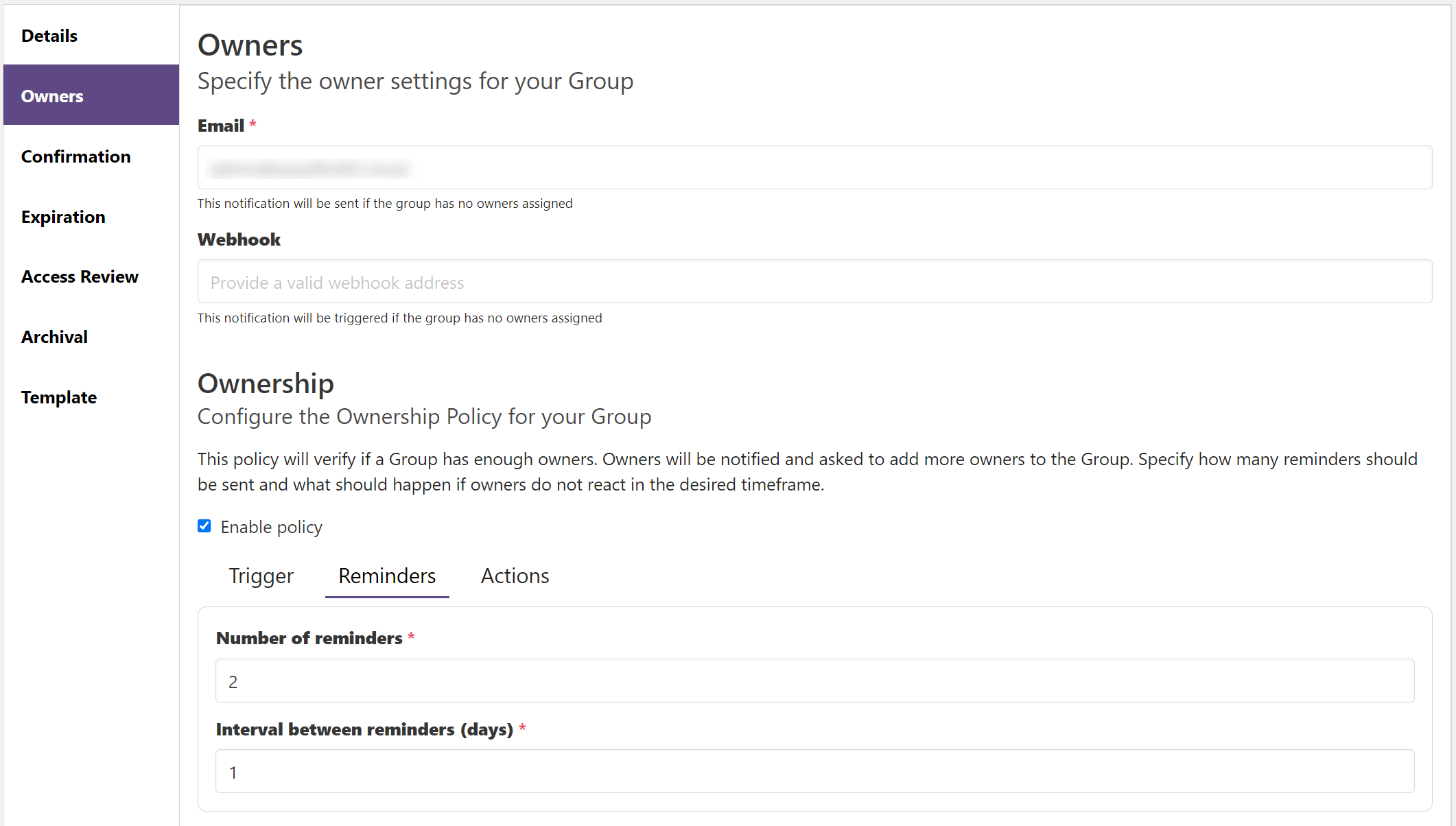Navigate to the Confirmation settings
Screen dimensions: 1456x826
tap(75, 156)
